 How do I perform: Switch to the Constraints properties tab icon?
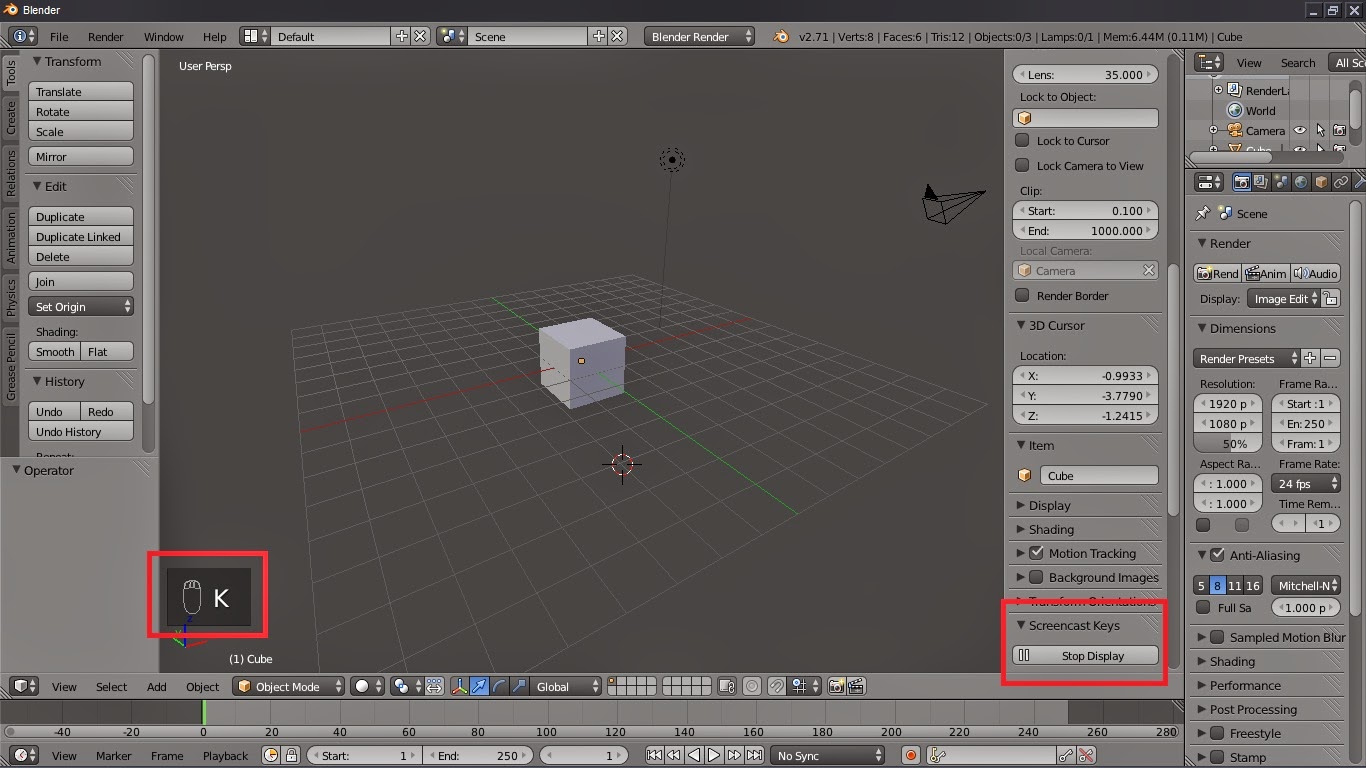click(1341, 182)
